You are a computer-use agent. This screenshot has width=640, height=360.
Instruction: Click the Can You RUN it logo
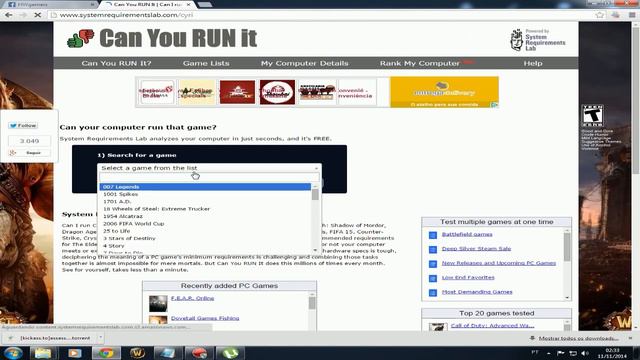click(162, 38)
